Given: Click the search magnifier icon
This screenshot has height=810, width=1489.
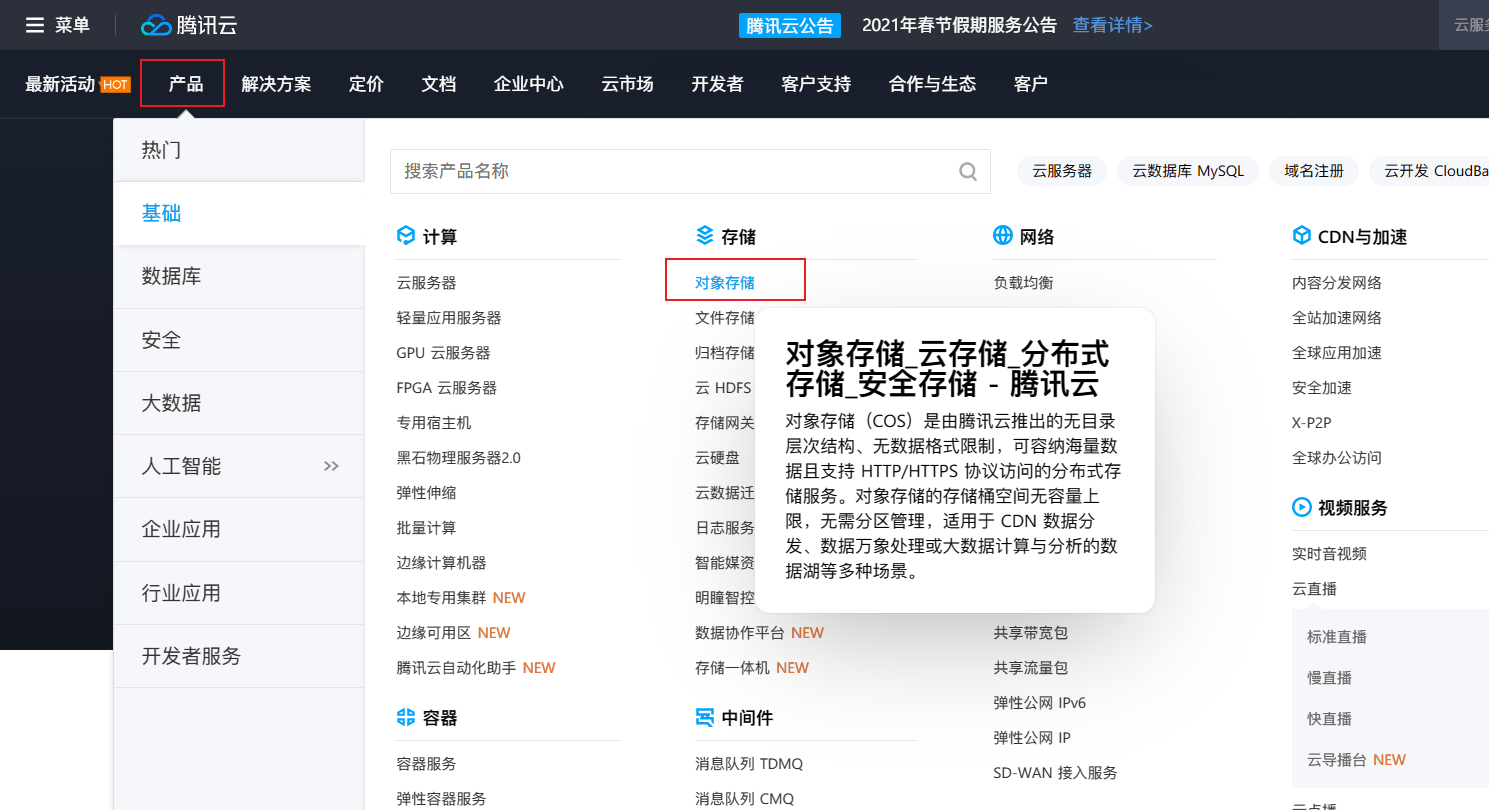Looking at the screenshot, I should pyautogui.click(x=967, y=172).
